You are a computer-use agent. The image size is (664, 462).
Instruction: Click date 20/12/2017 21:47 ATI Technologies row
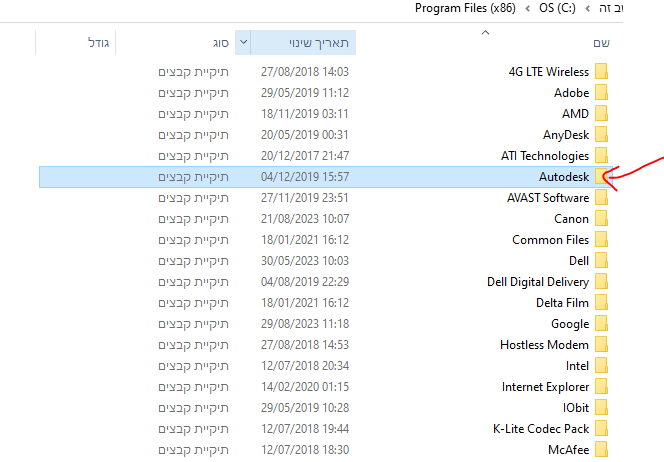(x=305, y=155)
